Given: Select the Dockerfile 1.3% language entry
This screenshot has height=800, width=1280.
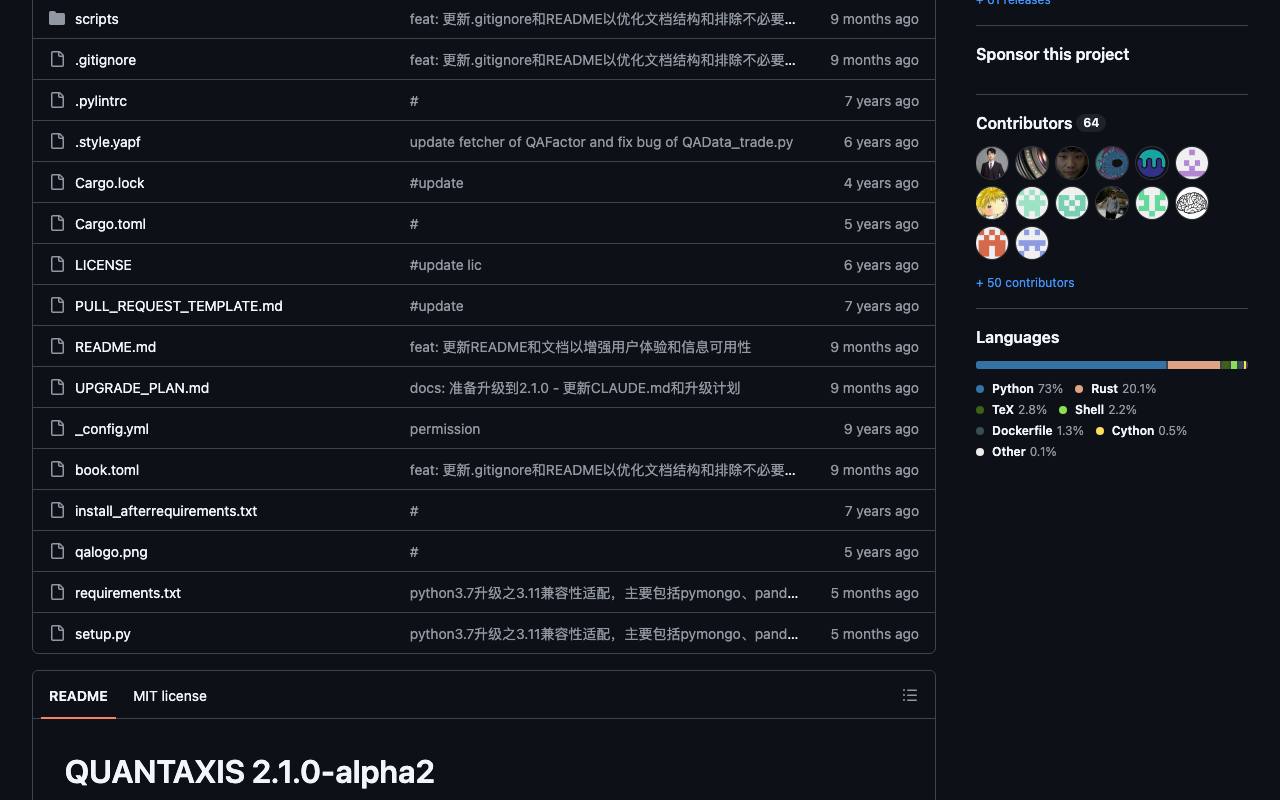Looking at the screenshot, I should point(1030,431).
